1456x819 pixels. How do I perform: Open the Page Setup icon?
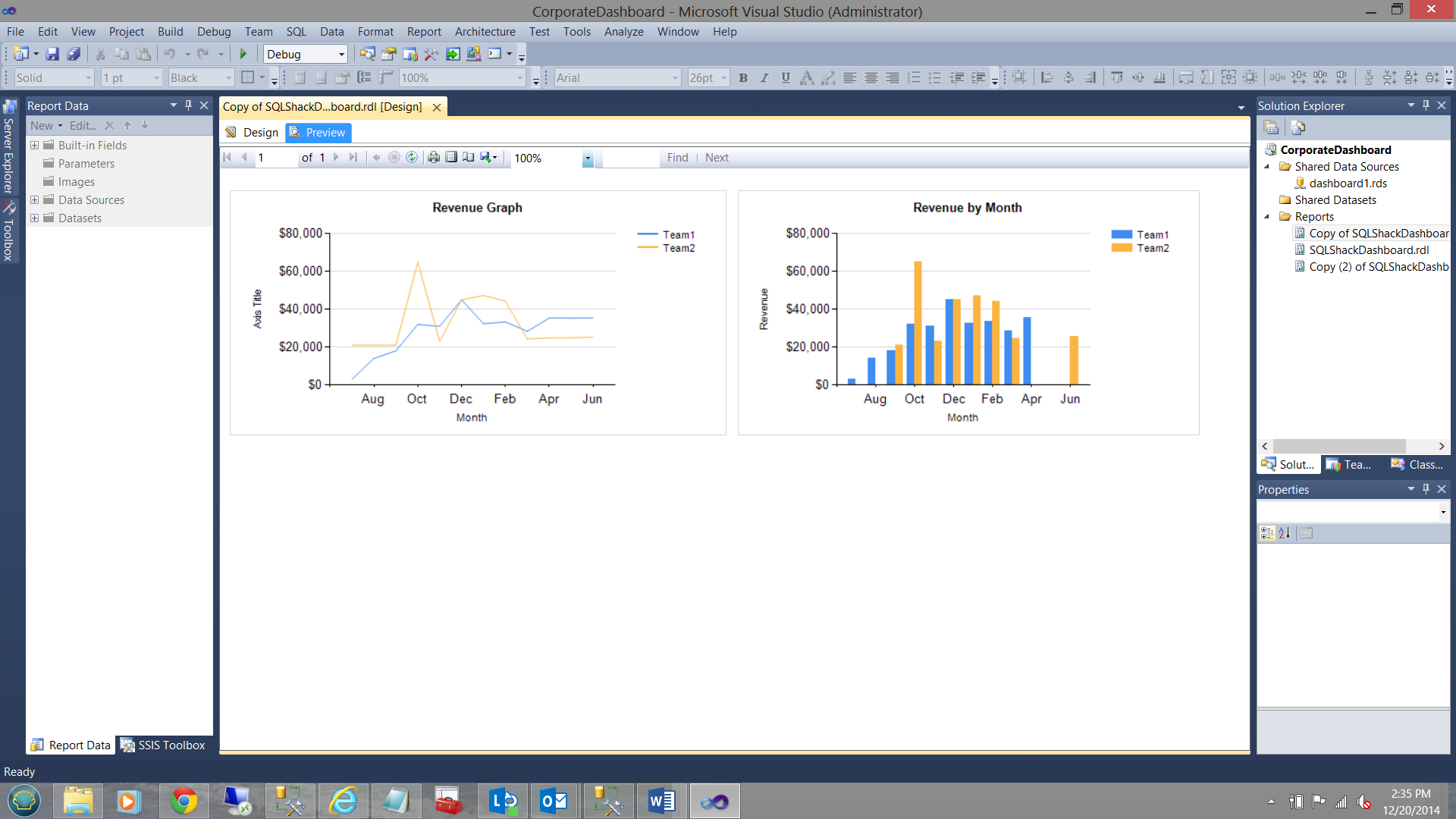click(x=469, y=158)
